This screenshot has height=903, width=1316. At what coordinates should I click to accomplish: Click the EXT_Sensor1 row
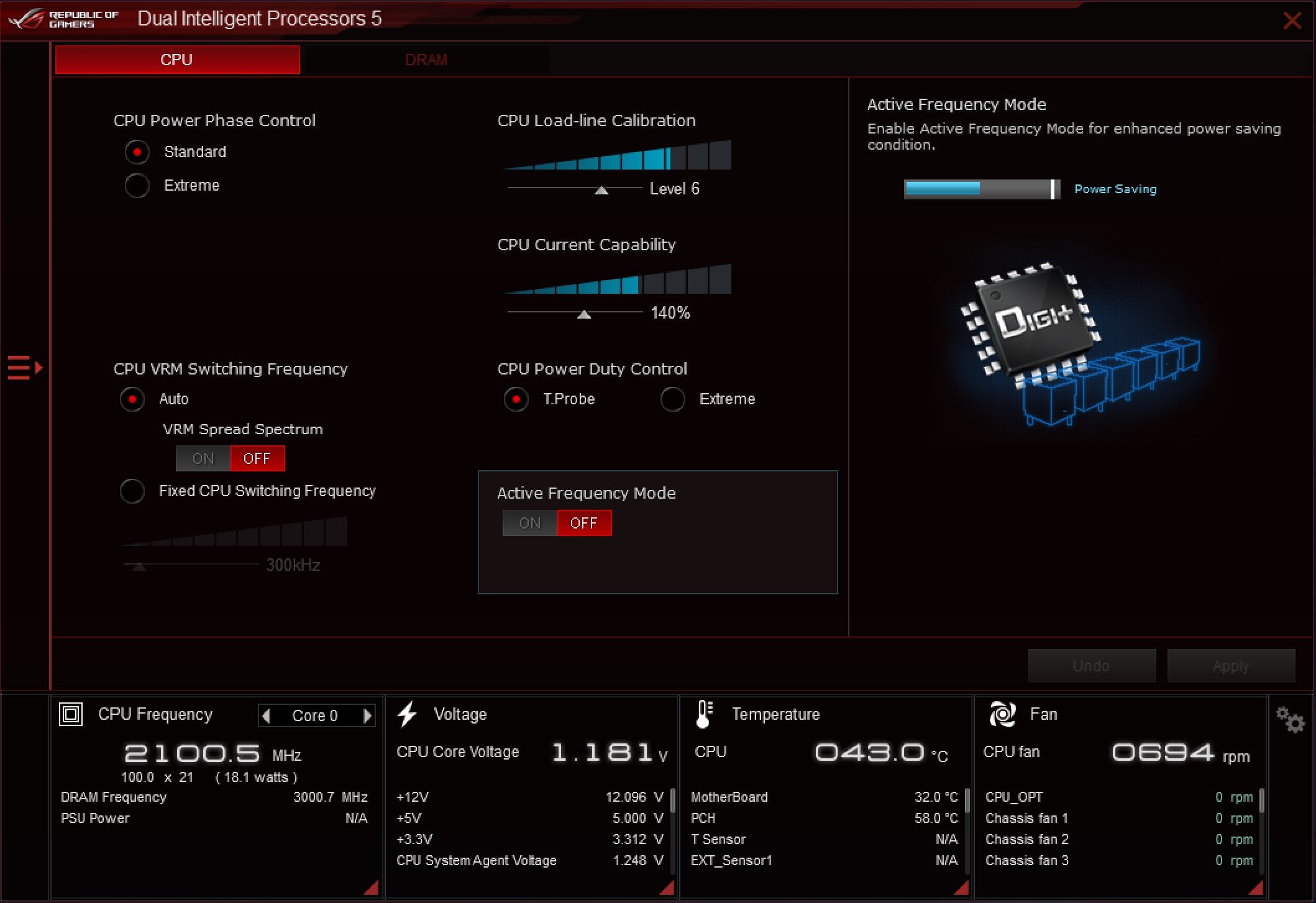point(825,860)
